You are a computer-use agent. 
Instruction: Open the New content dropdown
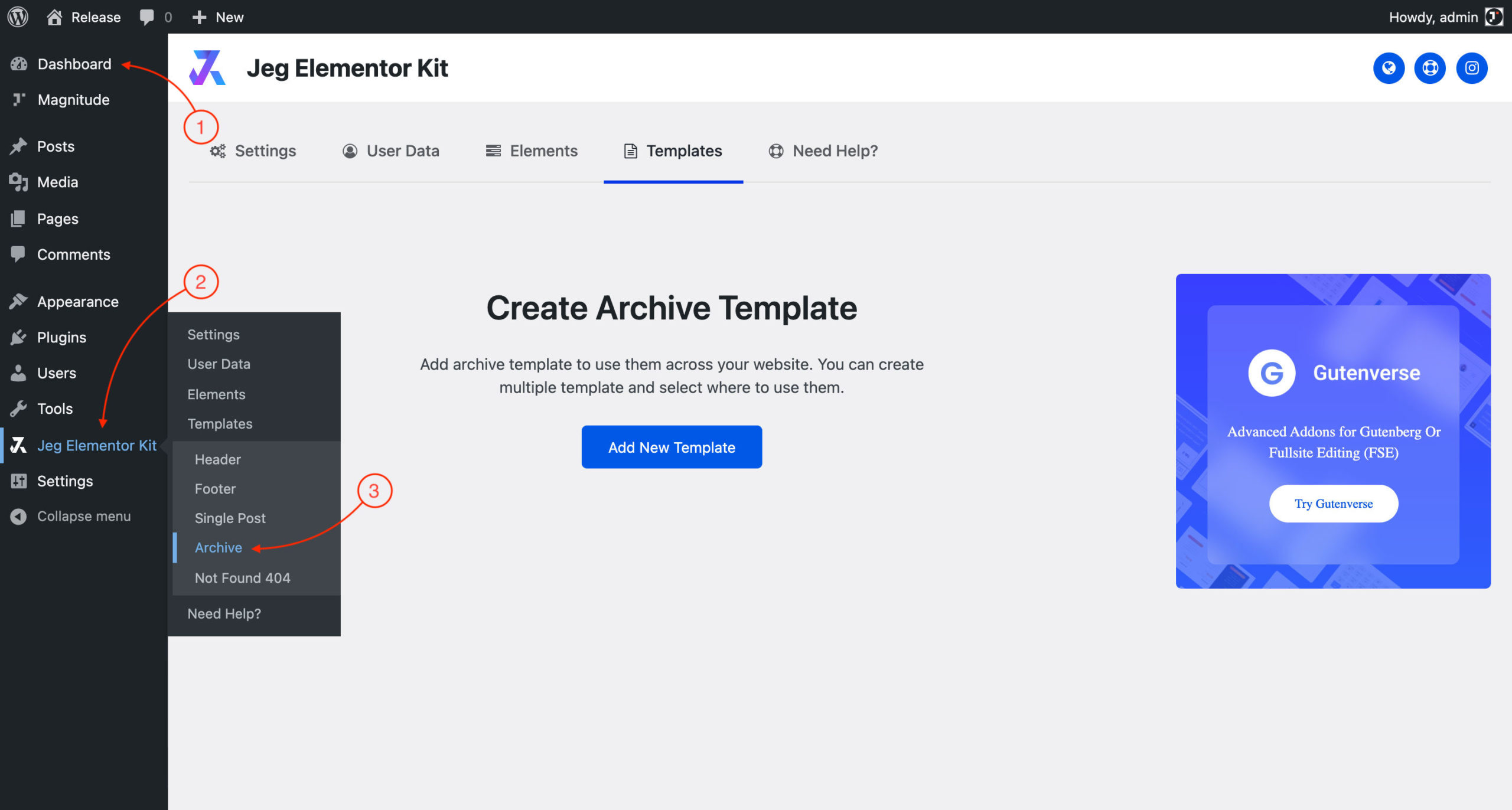[x=218, y=17]
